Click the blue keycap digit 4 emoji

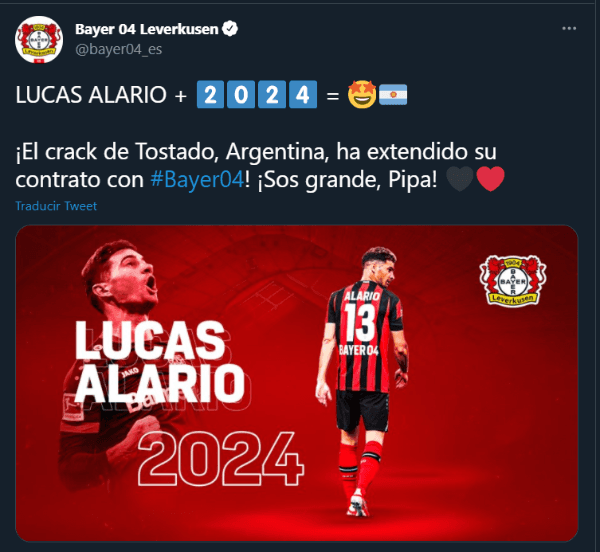click(303, 94)
